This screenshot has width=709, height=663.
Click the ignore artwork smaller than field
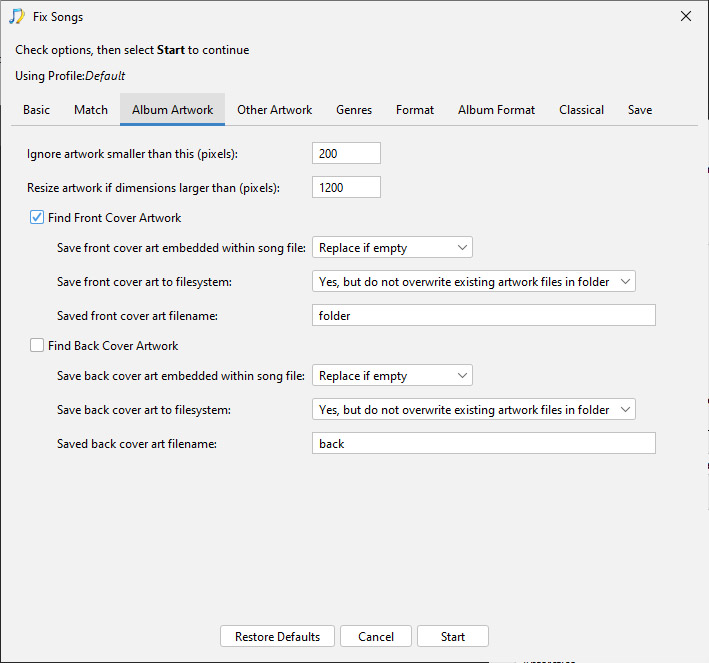346,153
